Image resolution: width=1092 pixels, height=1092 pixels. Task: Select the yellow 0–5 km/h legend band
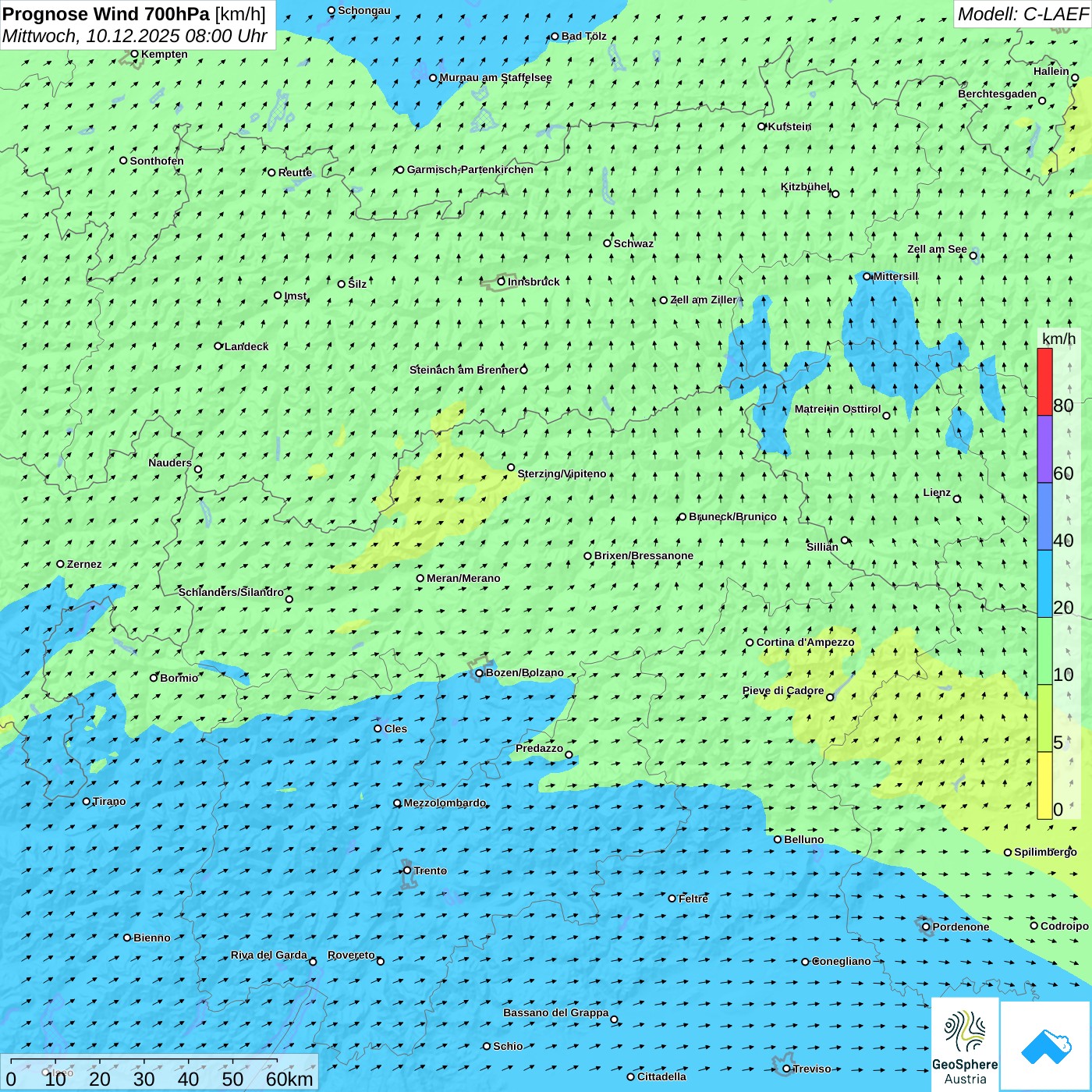coord(1044,785)
